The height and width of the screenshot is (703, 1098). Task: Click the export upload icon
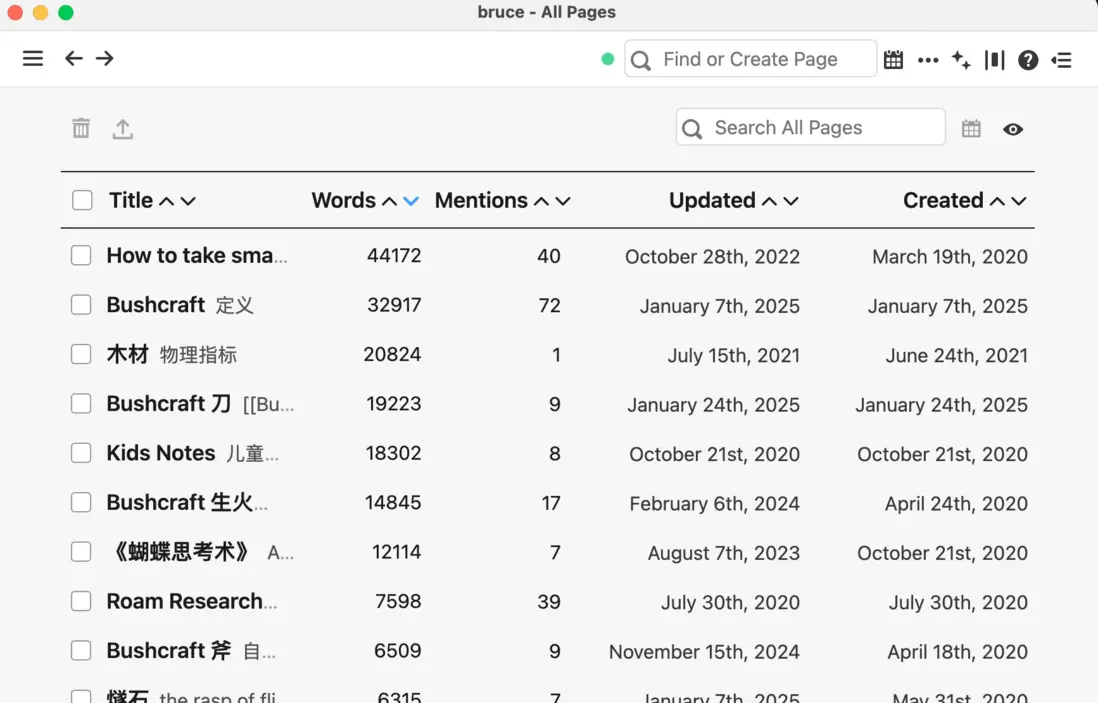coord(122,128)
